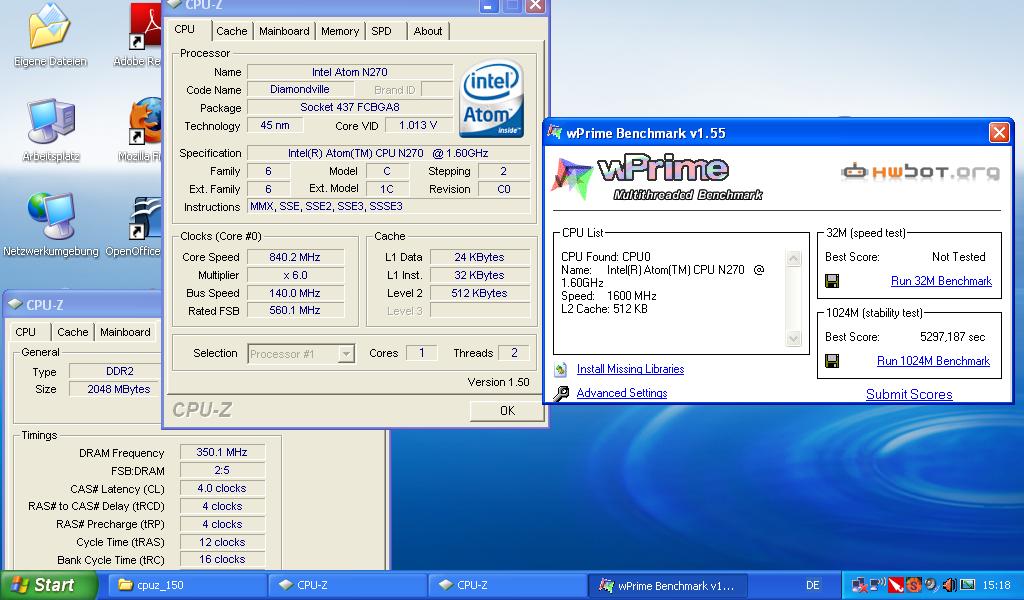
Task: Open the About tab in CPU-Z
Action: (x=428, y=31)
